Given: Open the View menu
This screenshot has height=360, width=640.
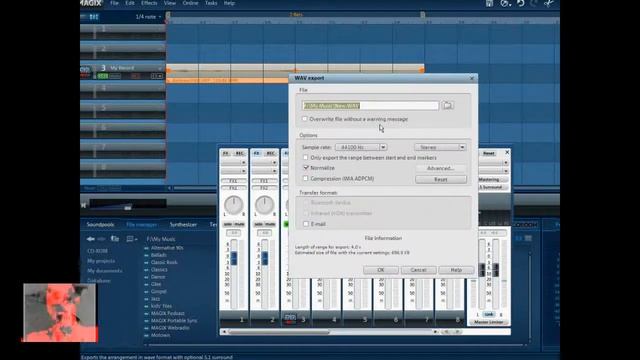Looking at the screenshot, I should tap(170, 3).
